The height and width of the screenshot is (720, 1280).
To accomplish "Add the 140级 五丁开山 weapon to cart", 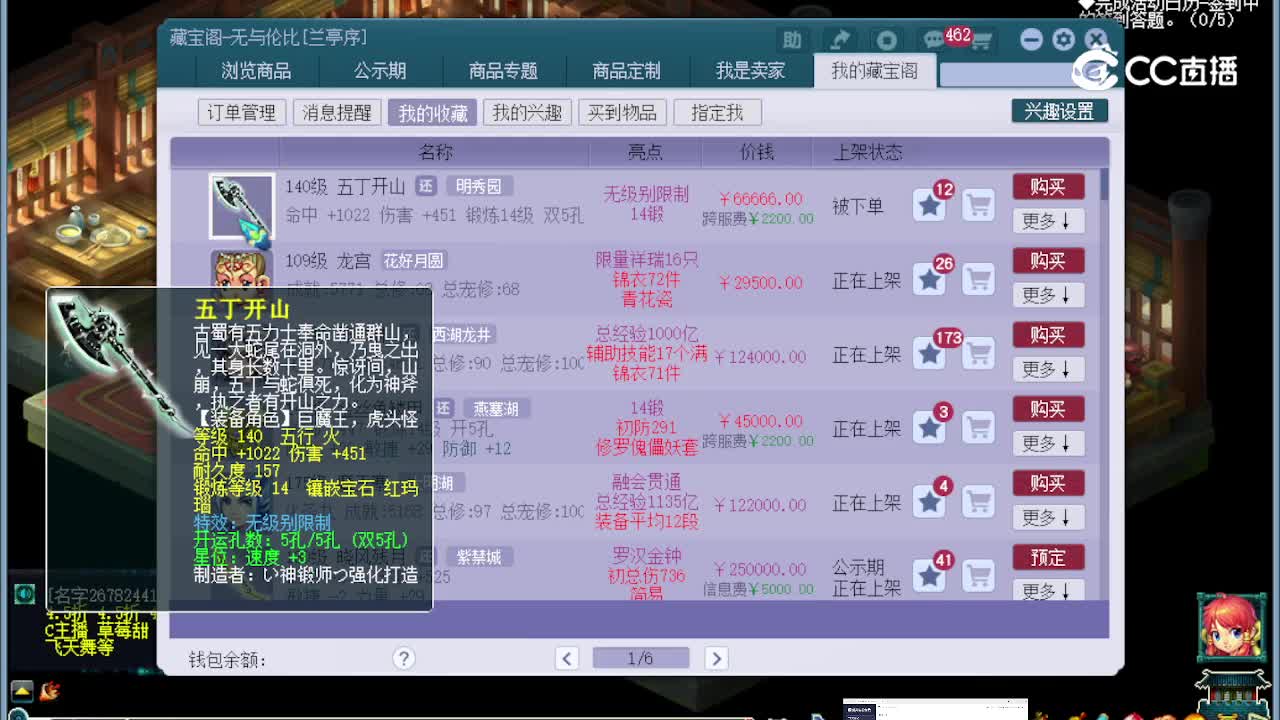I will [979, 204].
